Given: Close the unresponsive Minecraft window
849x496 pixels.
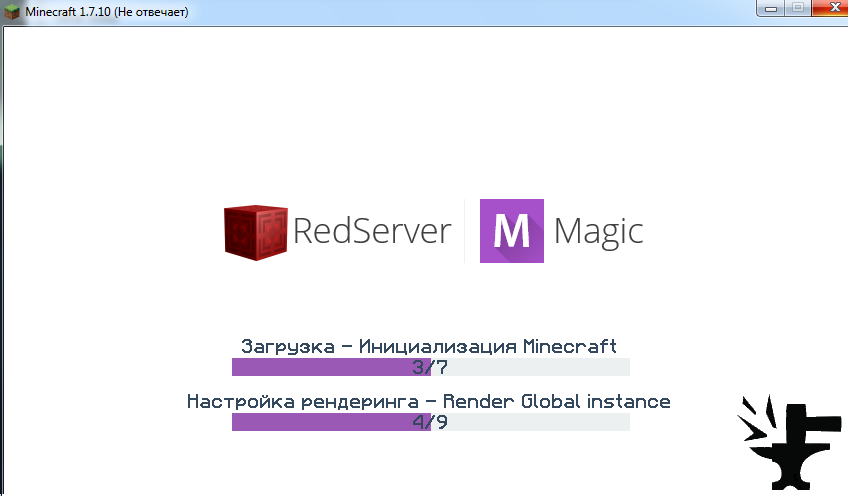Looking at the screenshot, I should pyautogui.click(x=831, y=8).
